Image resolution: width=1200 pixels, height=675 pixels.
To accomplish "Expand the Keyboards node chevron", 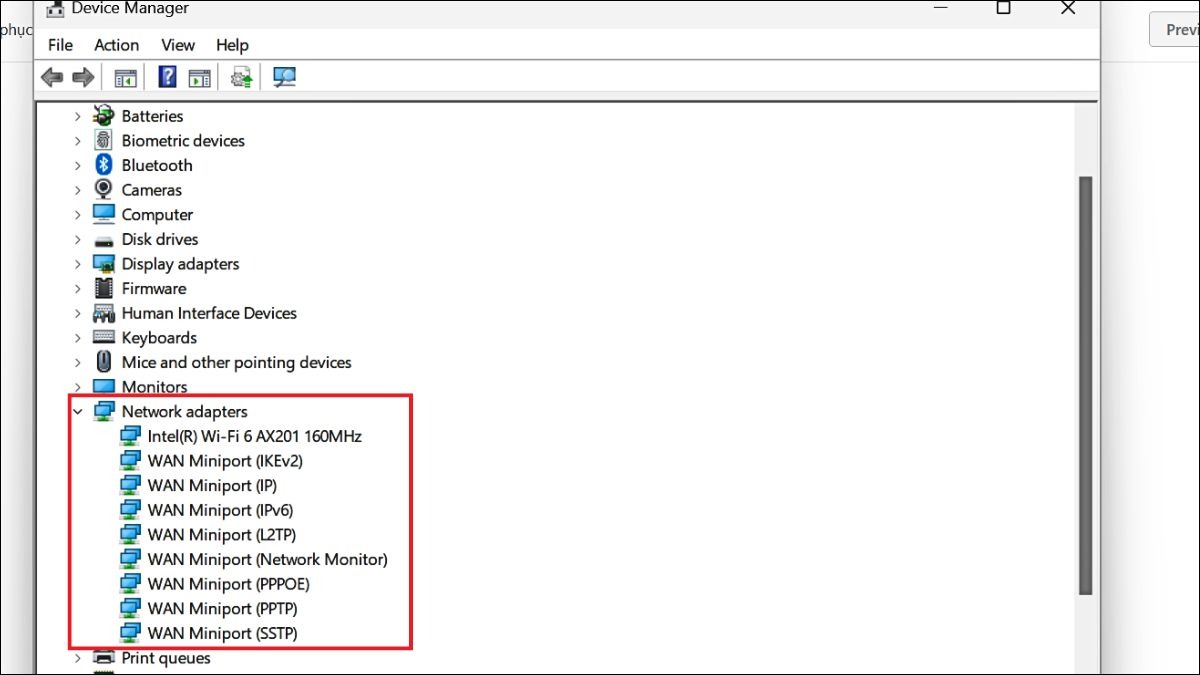I will point(78,338).
